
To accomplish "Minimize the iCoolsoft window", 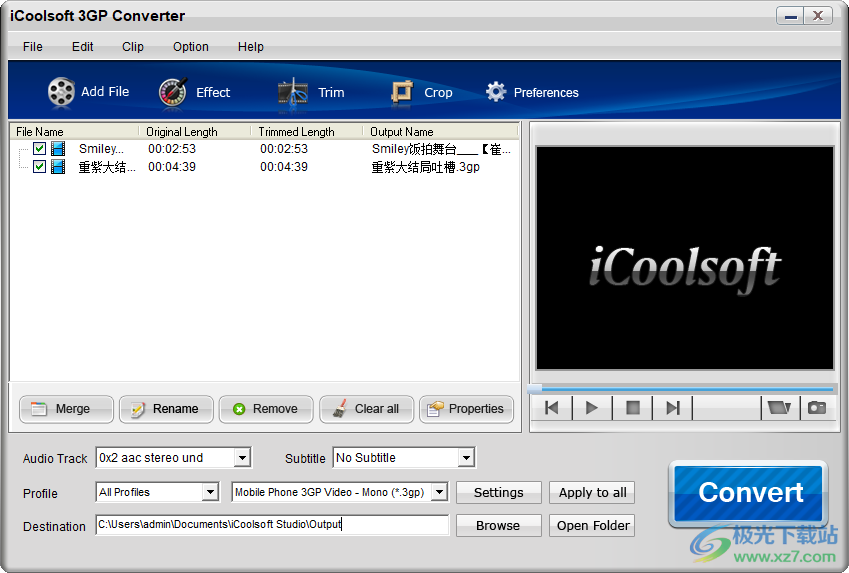I will pos(790,16).
